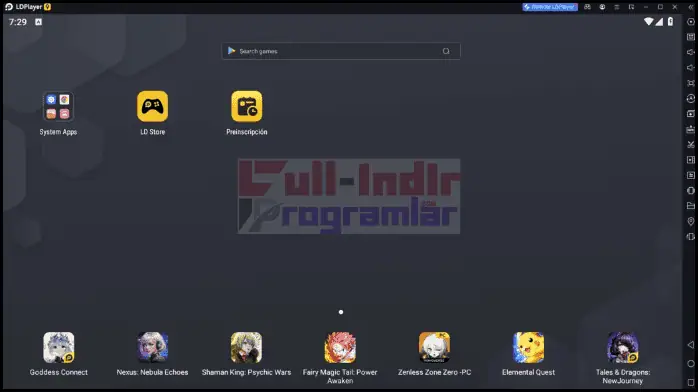This screenshot has width=698, height=392.
Task: Open the user account icon in title bar
Action: (602, 7)
